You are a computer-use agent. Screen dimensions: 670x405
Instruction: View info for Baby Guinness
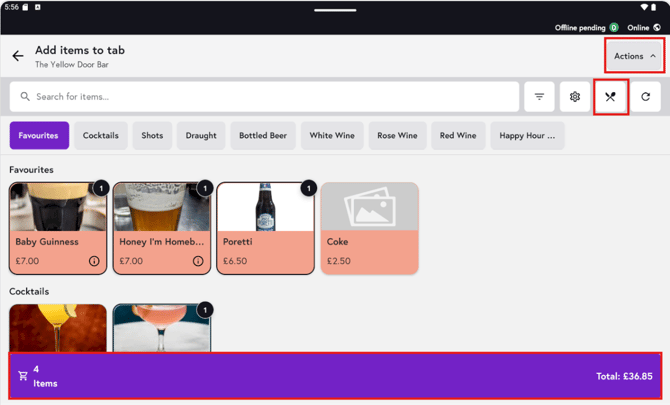tap(94, 261)
